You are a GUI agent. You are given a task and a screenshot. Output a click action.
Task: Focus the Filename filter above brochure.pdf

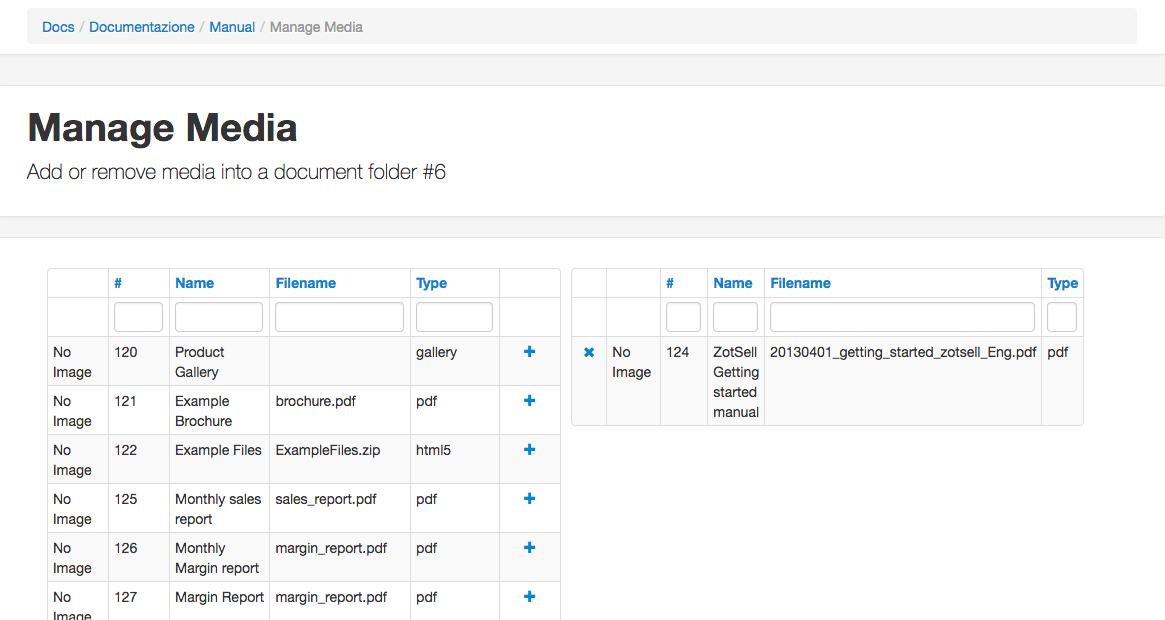tap(340, 317)
